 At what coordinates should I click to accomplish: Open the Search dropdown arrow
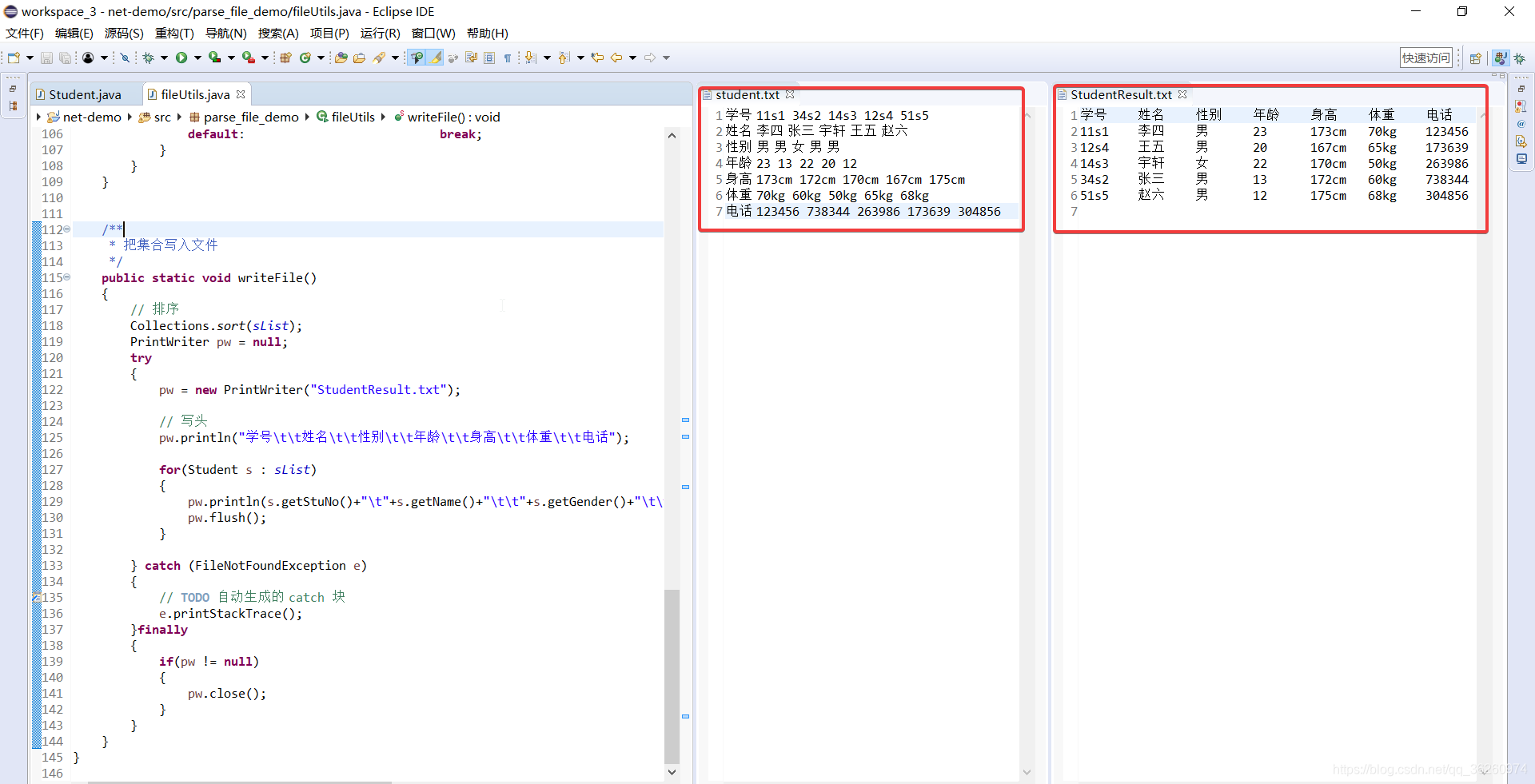[x=395, y=58]
